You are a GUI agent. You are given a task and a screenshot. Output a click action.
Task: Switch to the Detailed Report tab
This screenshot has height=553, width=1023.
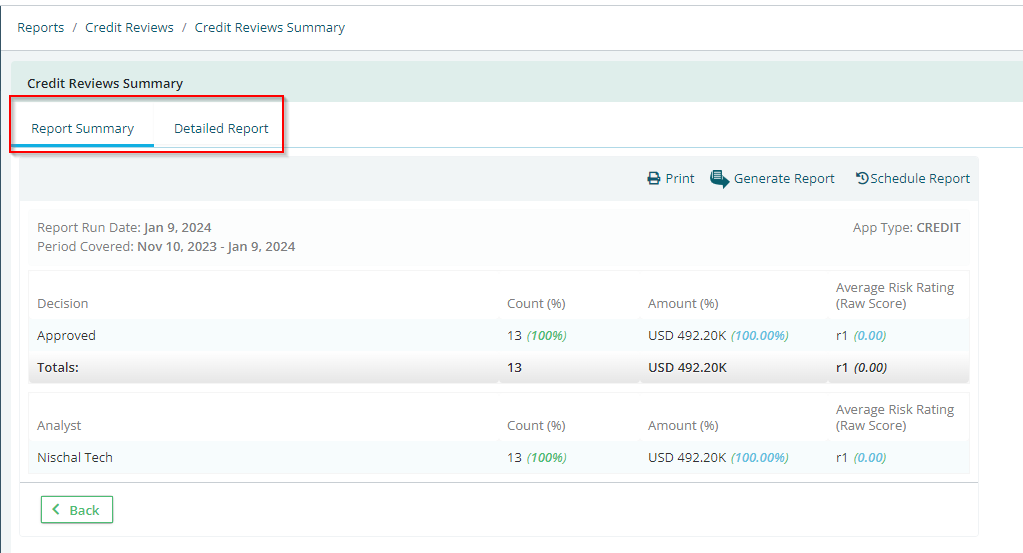click(221, 128)
